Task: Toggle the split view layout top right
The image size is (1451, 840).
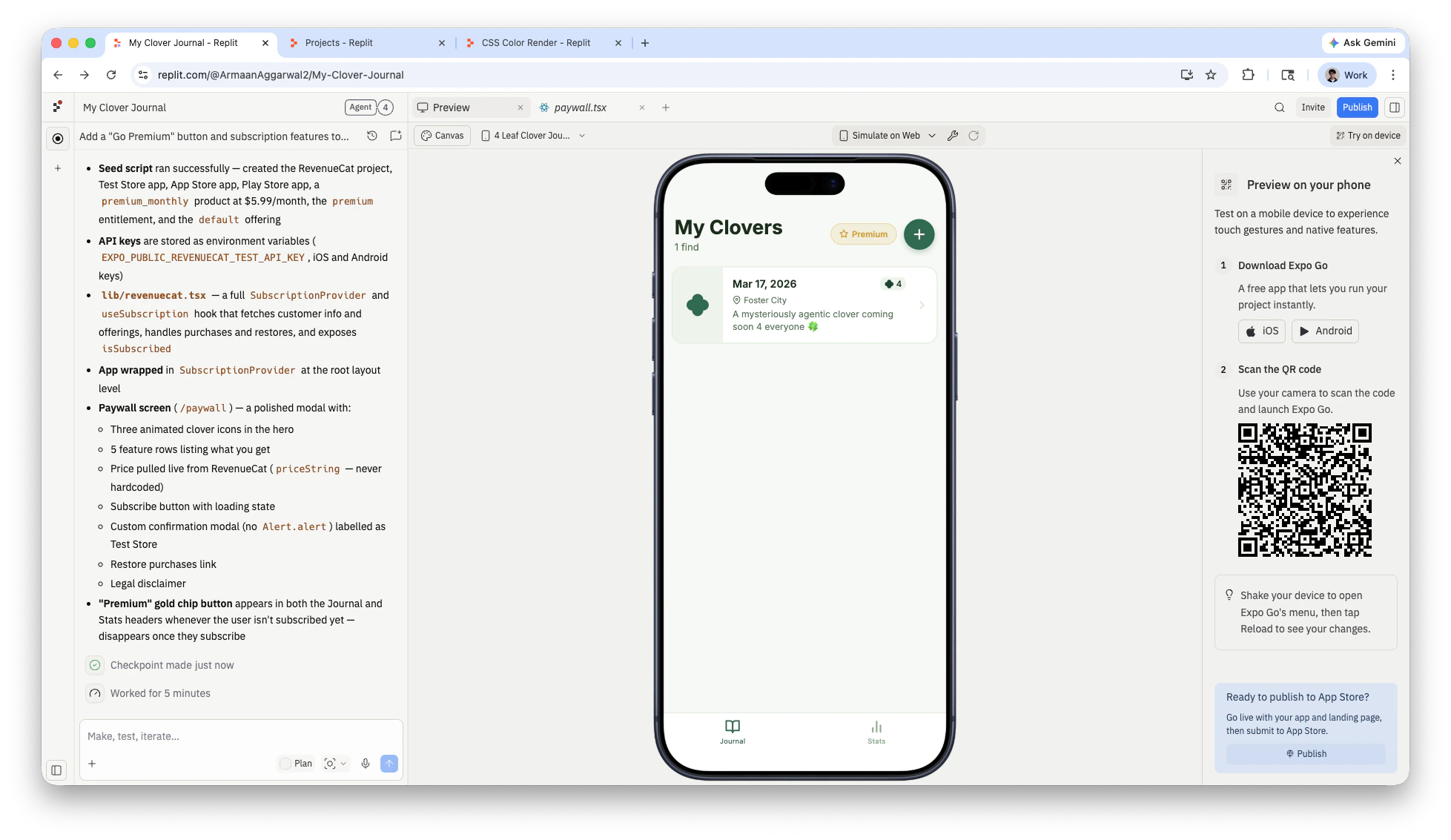Action: [x=1394, y=107]
